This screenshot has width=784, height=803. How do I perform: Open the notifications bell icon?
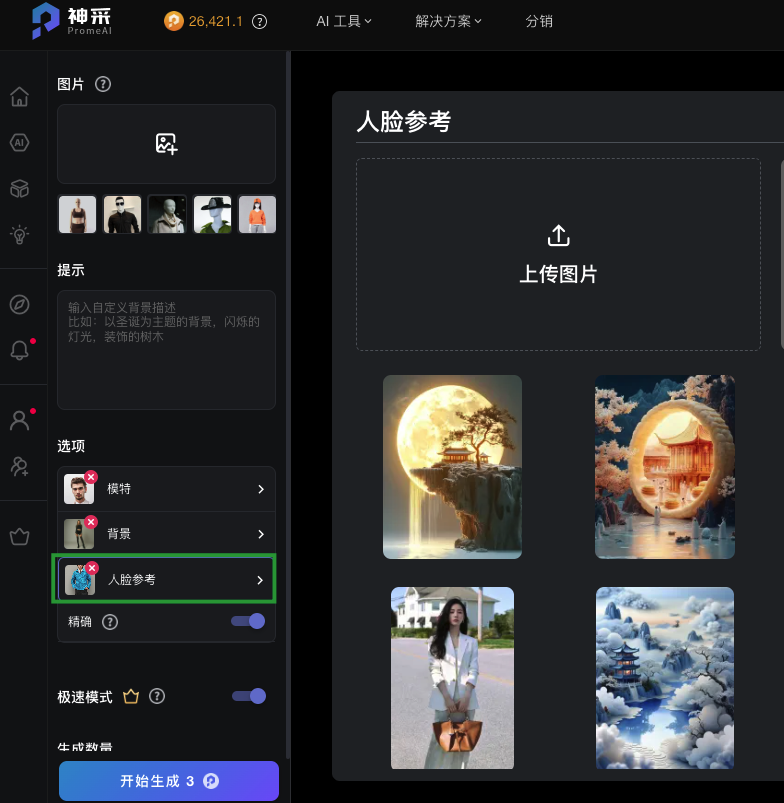click(x=19, y=350)
